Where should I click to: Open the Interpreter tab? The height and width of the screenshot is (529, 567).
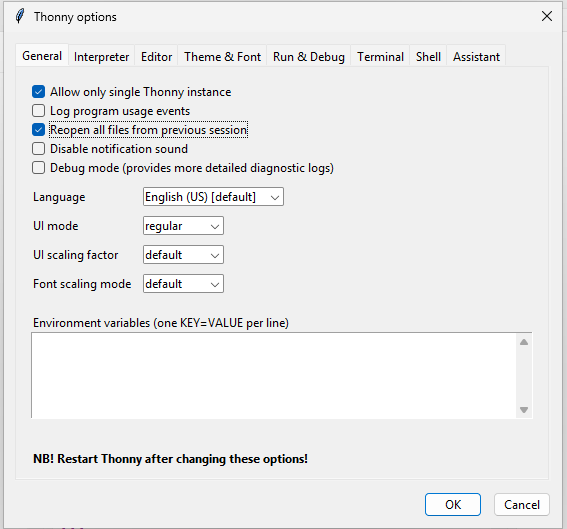click(101, 57)
